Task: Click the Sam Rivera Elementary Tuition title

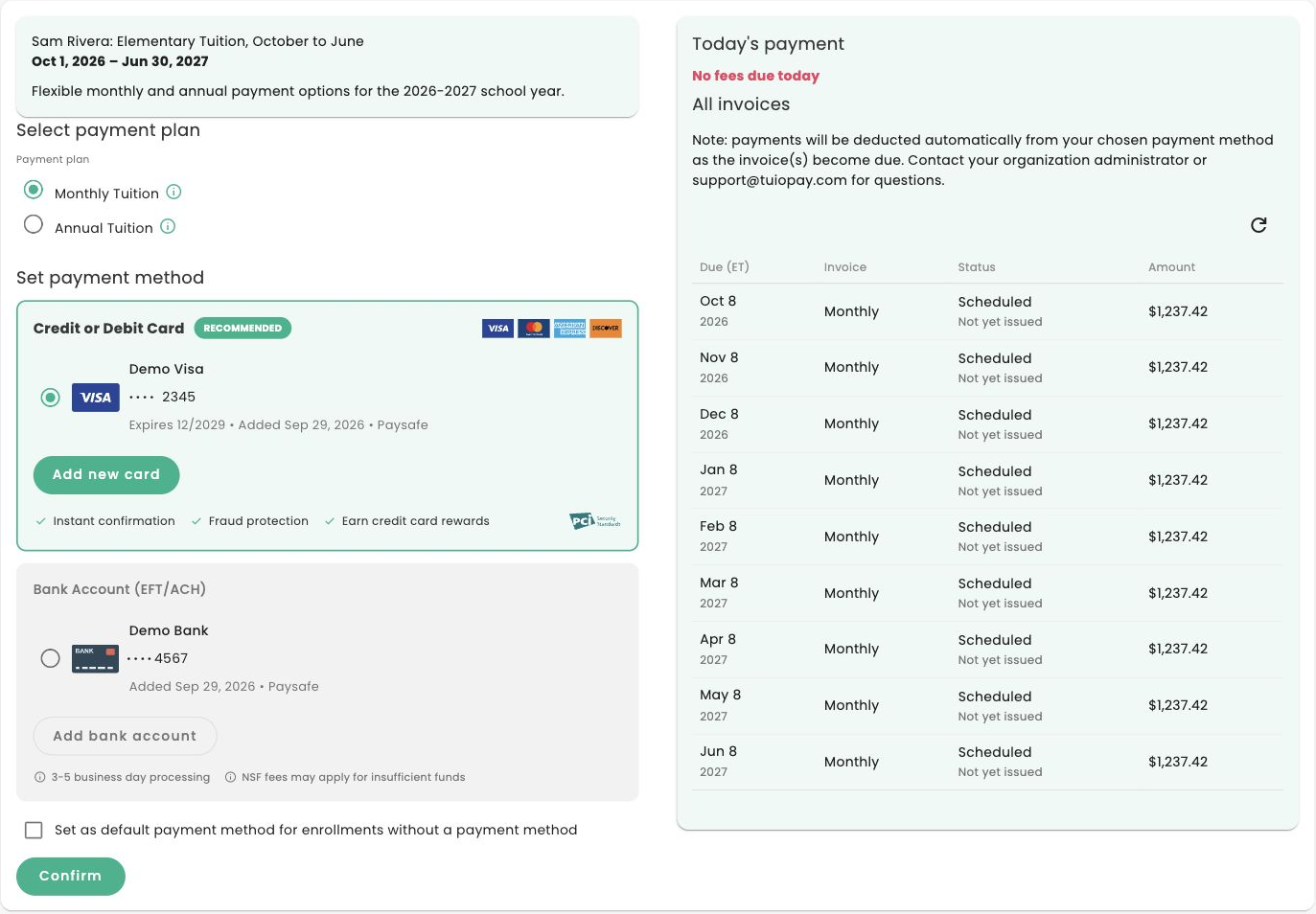Action: [197, 41]
